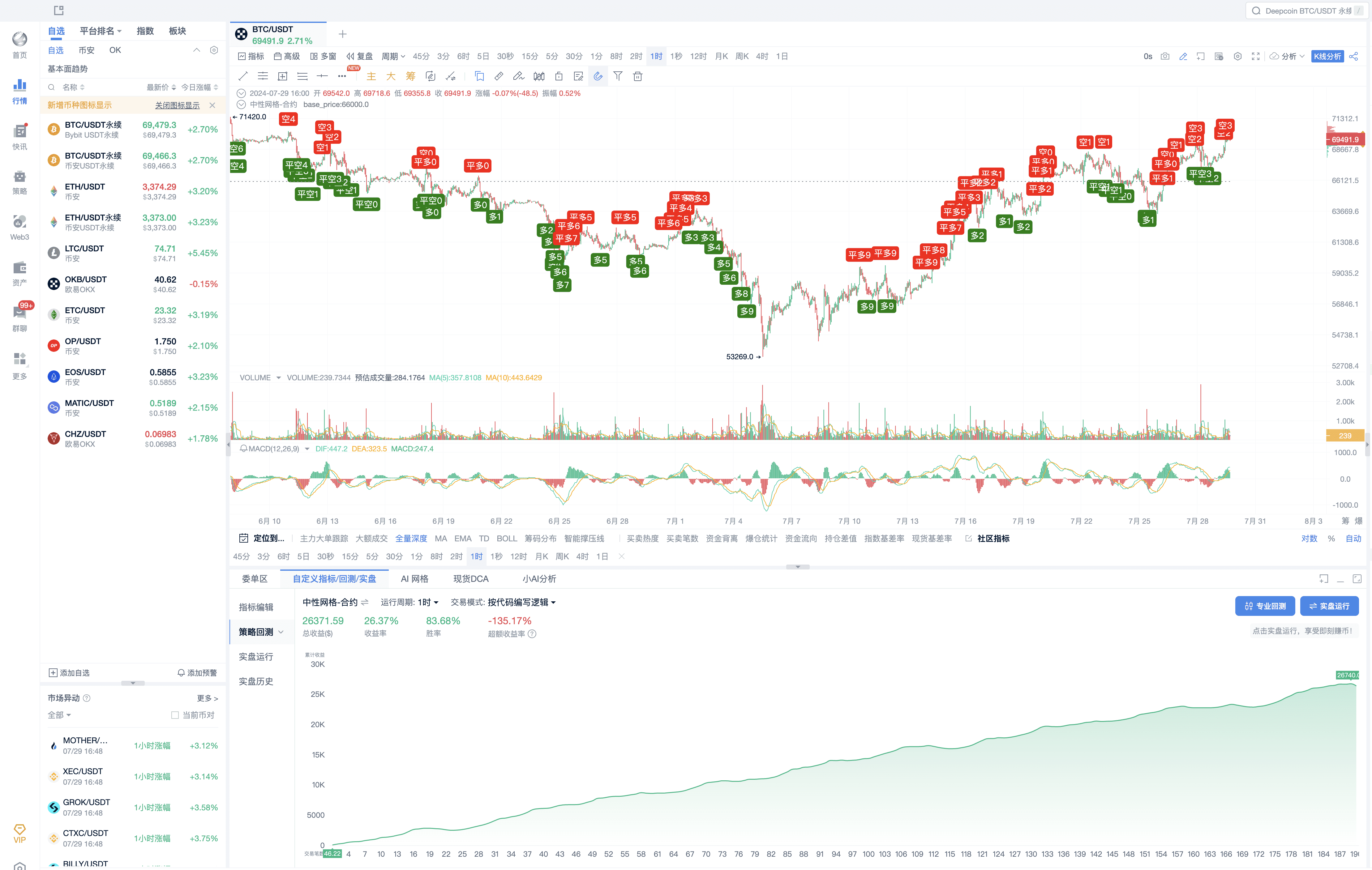Click the 大 large order icon
This screenshot has height=870, width=1372.
click(x=391, y=76)
